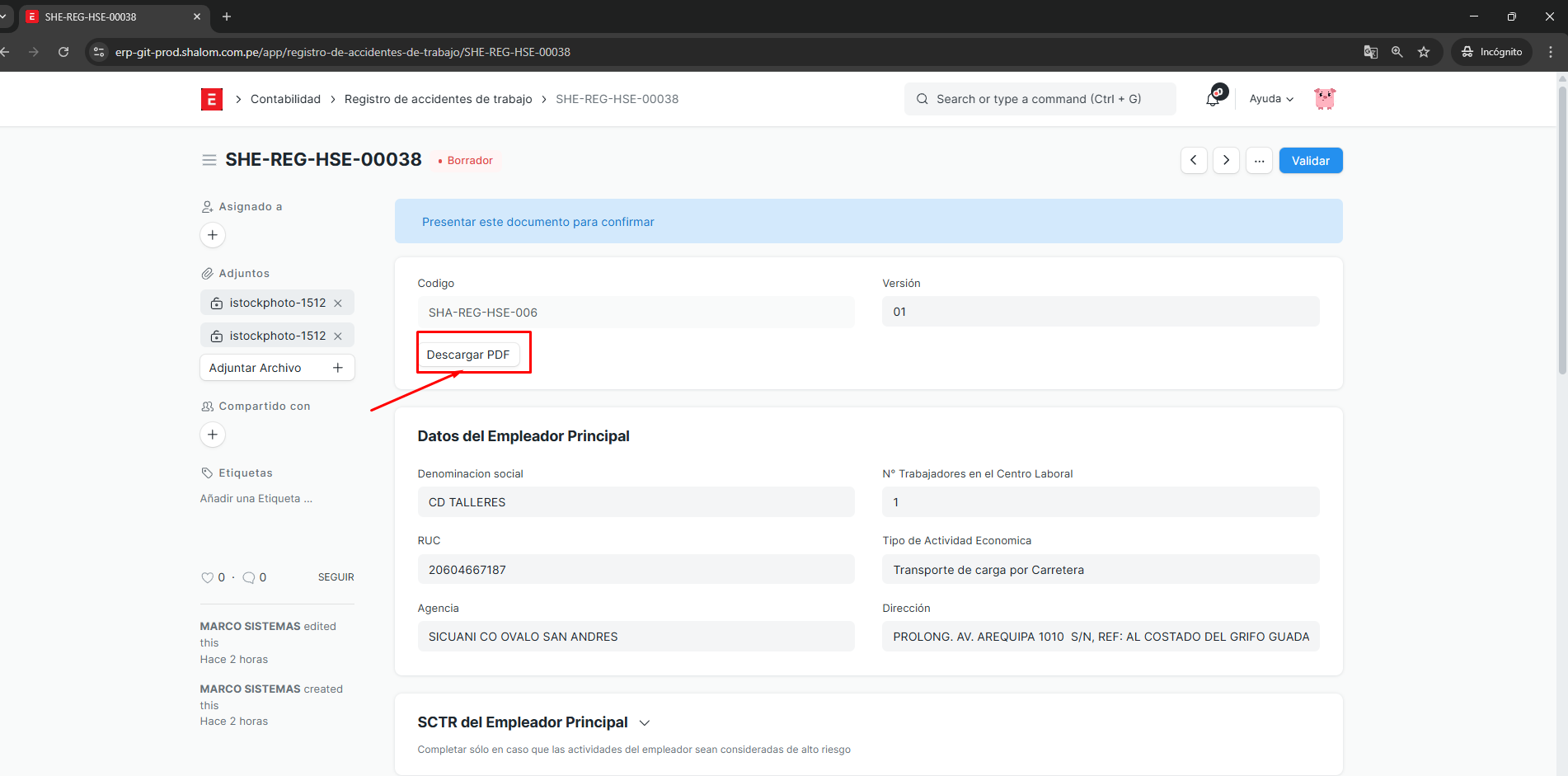The image size is (1568, 776).
Task: Collapse SCTR del Empleador Principal section
Action: pyautogui.click(x=645, y=723)
